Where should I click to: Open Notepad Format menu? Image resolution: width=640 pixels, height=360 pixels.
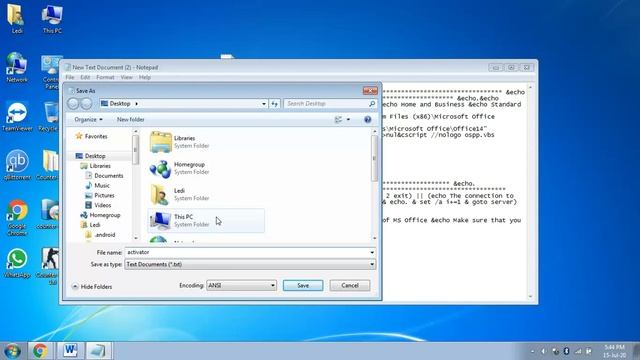pos(105,77)
